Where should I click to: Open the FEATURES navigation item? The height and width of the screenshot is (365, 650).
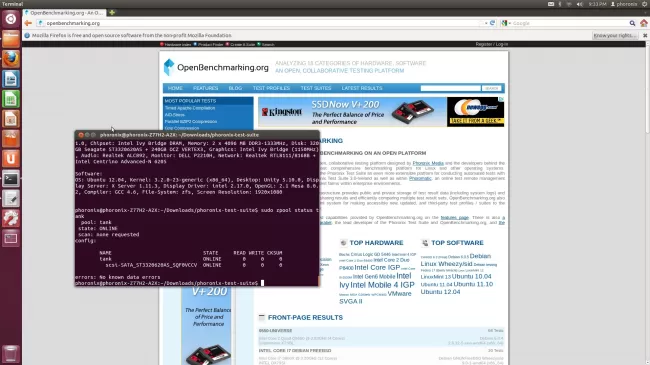pyautogui.click(x=205, y=88)
